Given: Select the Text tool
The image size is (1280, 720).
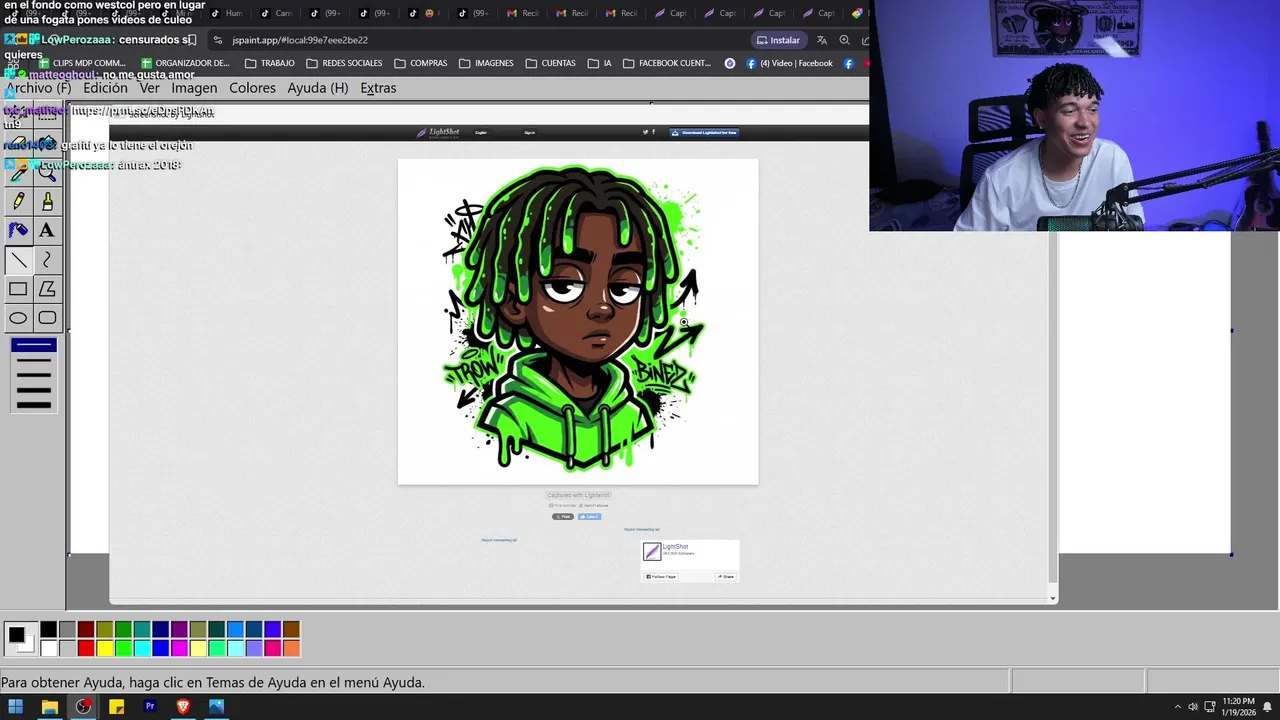Looking at the screenshot, I should click(x=47, y=231).
